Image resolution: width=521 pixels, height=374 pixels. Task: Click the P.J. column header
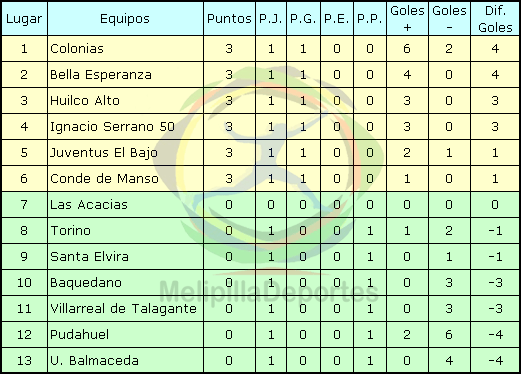pyautogui.click(x=271, y=19)
